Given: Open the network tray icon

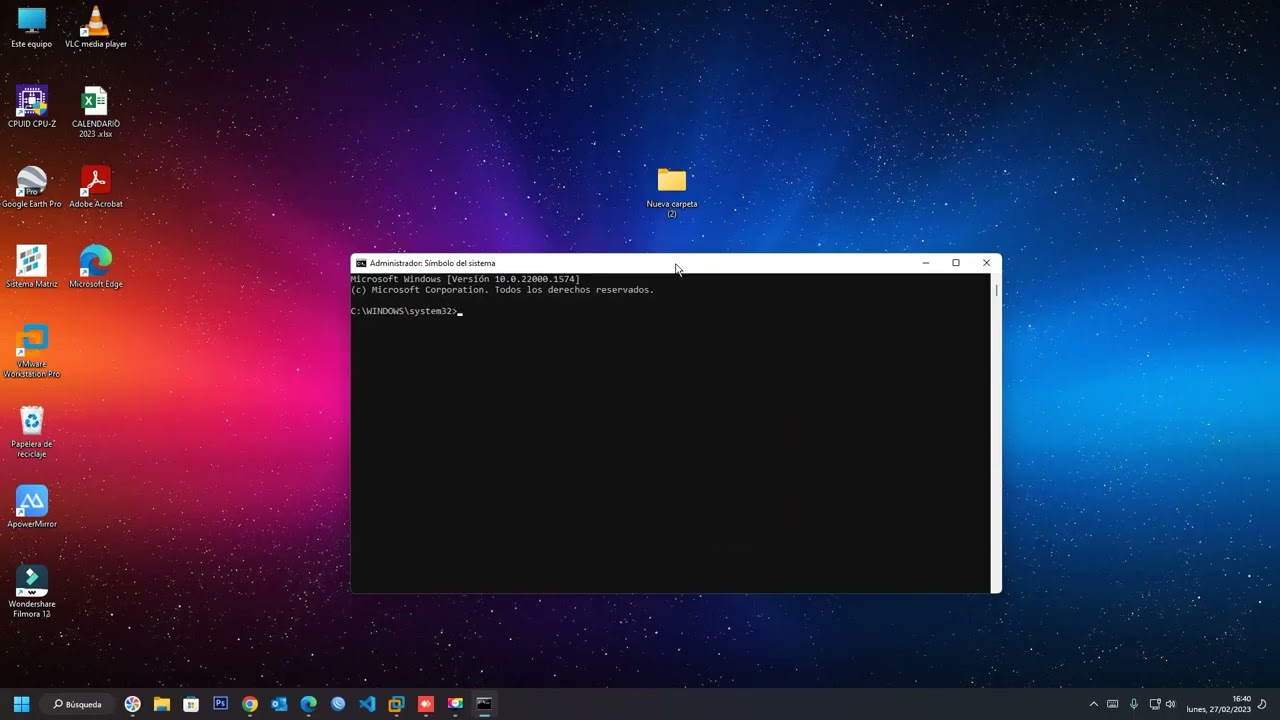Looking at the screenshot, I should (1155, 704).
